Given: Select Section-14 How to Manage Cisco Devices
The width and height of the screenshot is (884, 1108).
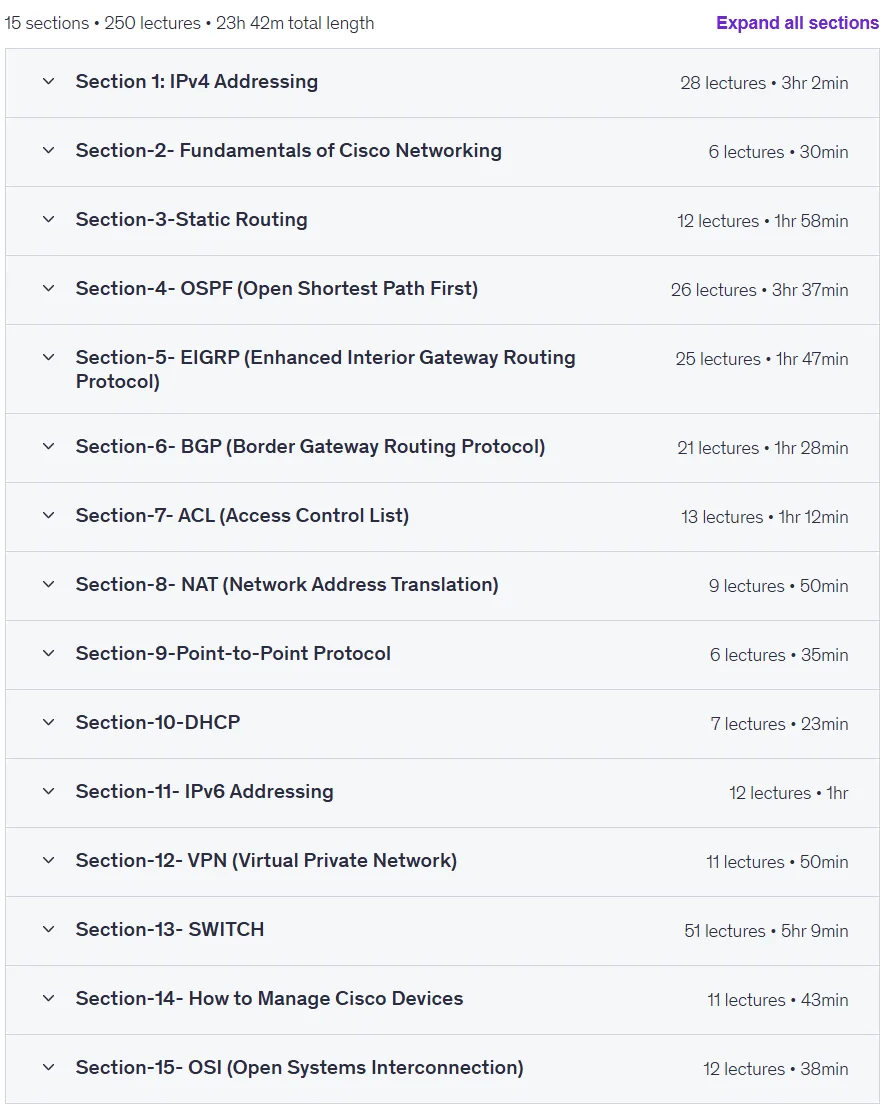Looking at the screenshot, I should pyautogui.click(x=269, y=998).
